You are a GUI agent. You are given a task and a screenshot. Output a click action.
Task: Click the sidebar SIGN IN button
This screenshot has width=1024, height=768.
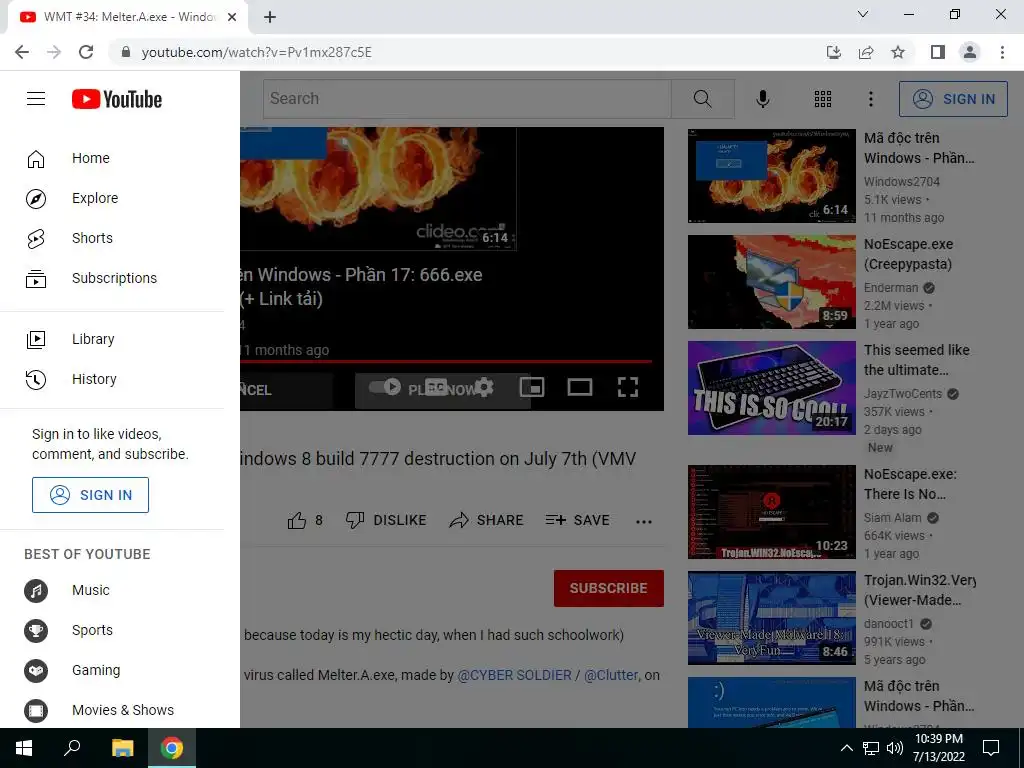[x=90, y=495]
